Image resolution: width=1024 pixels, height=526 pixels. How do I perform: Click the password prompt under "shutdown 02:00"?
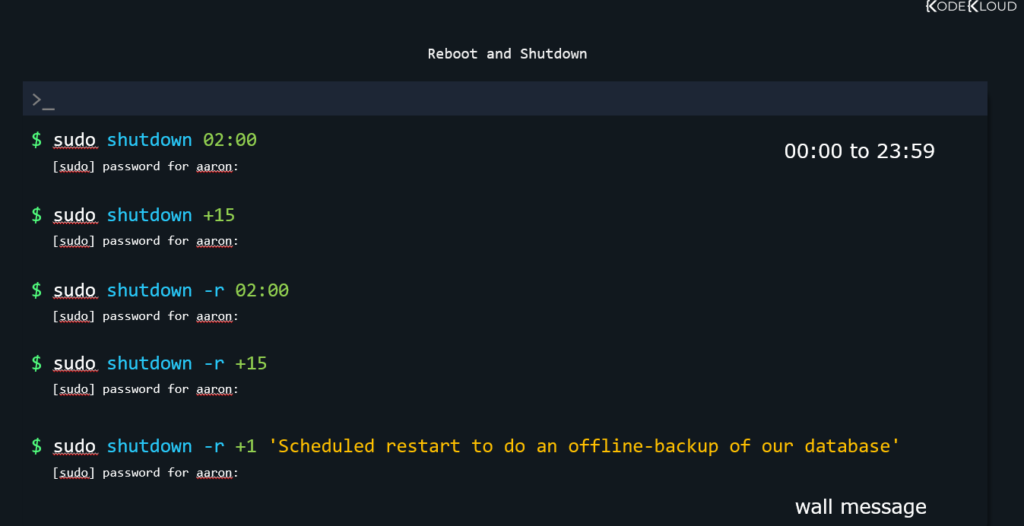tap(145, 167)
